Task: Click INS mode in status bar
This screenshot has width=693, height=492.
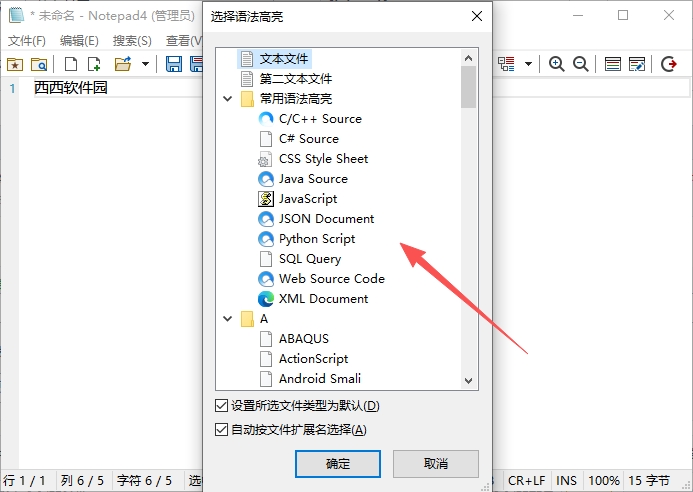Action: (x=566, y=481)
